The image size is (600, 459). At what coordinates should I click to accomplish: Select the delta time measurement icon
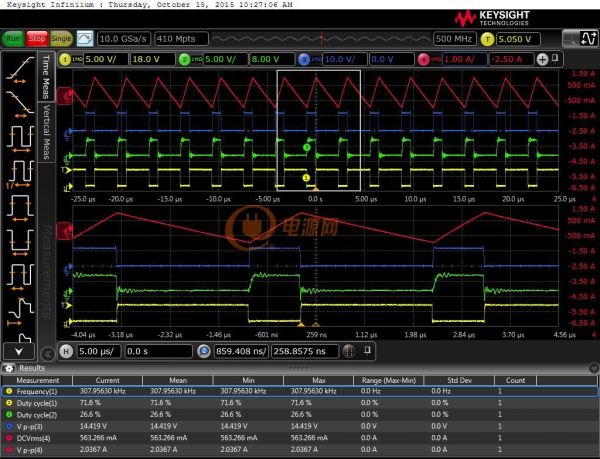20,312
